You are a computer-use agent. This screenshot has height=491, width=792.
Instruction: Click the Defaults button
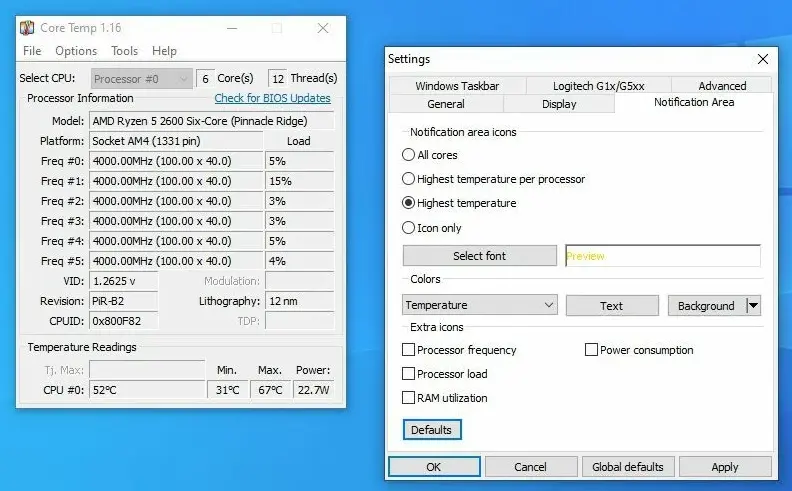tap(432, 430)
